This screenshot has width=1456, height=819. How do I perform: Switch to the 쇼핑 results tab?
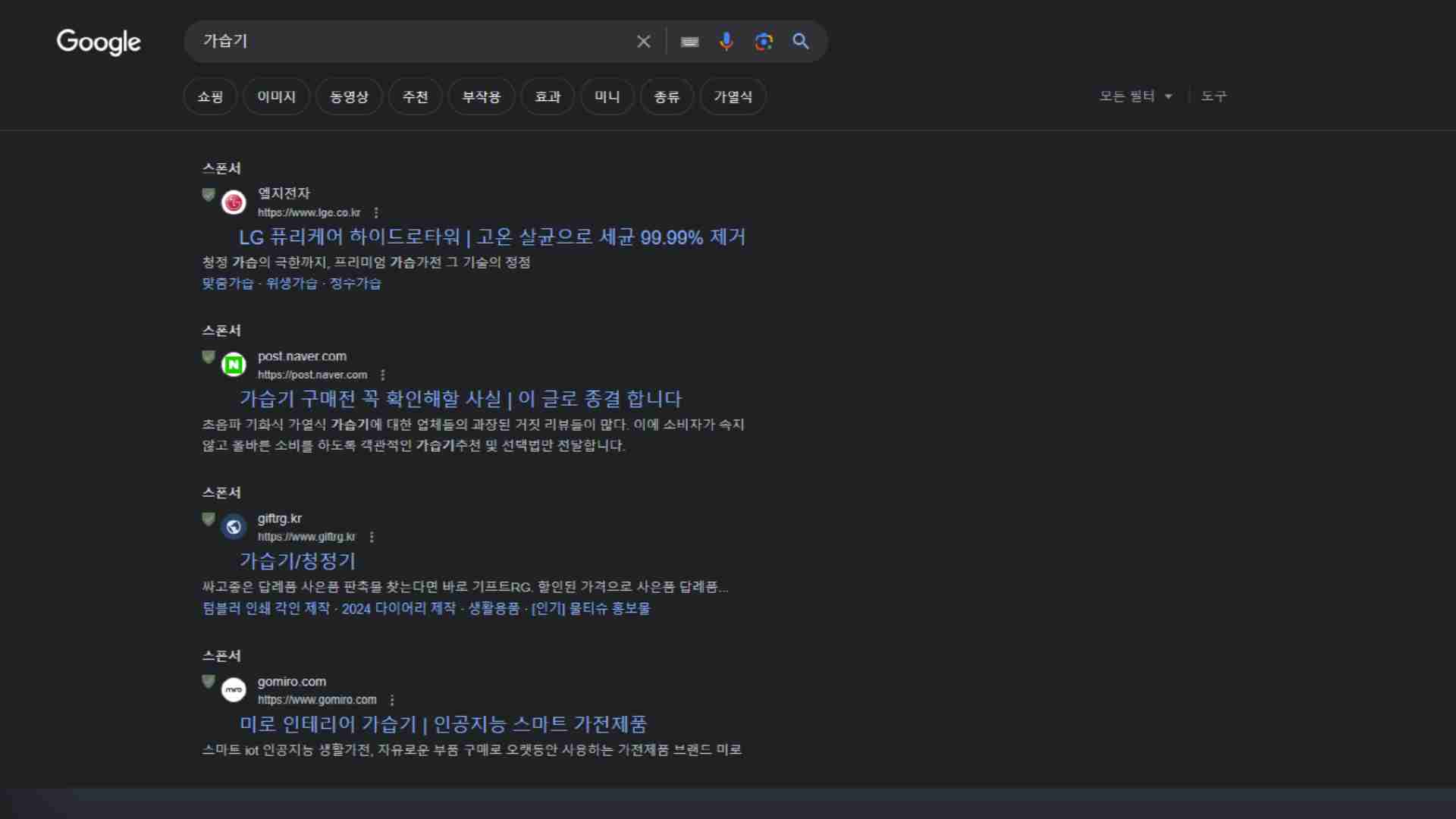coord(210,96)
